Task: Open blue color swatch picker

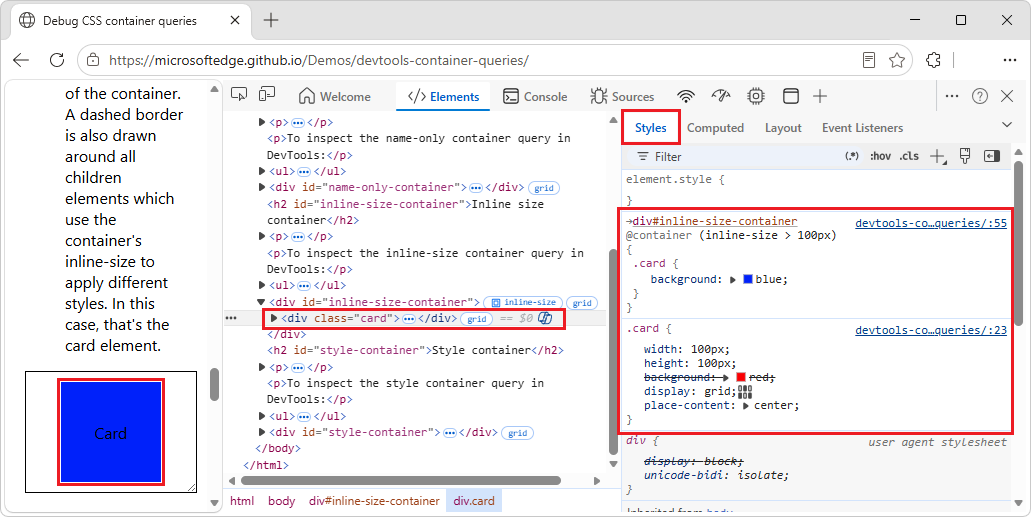Action: [748, 280]
